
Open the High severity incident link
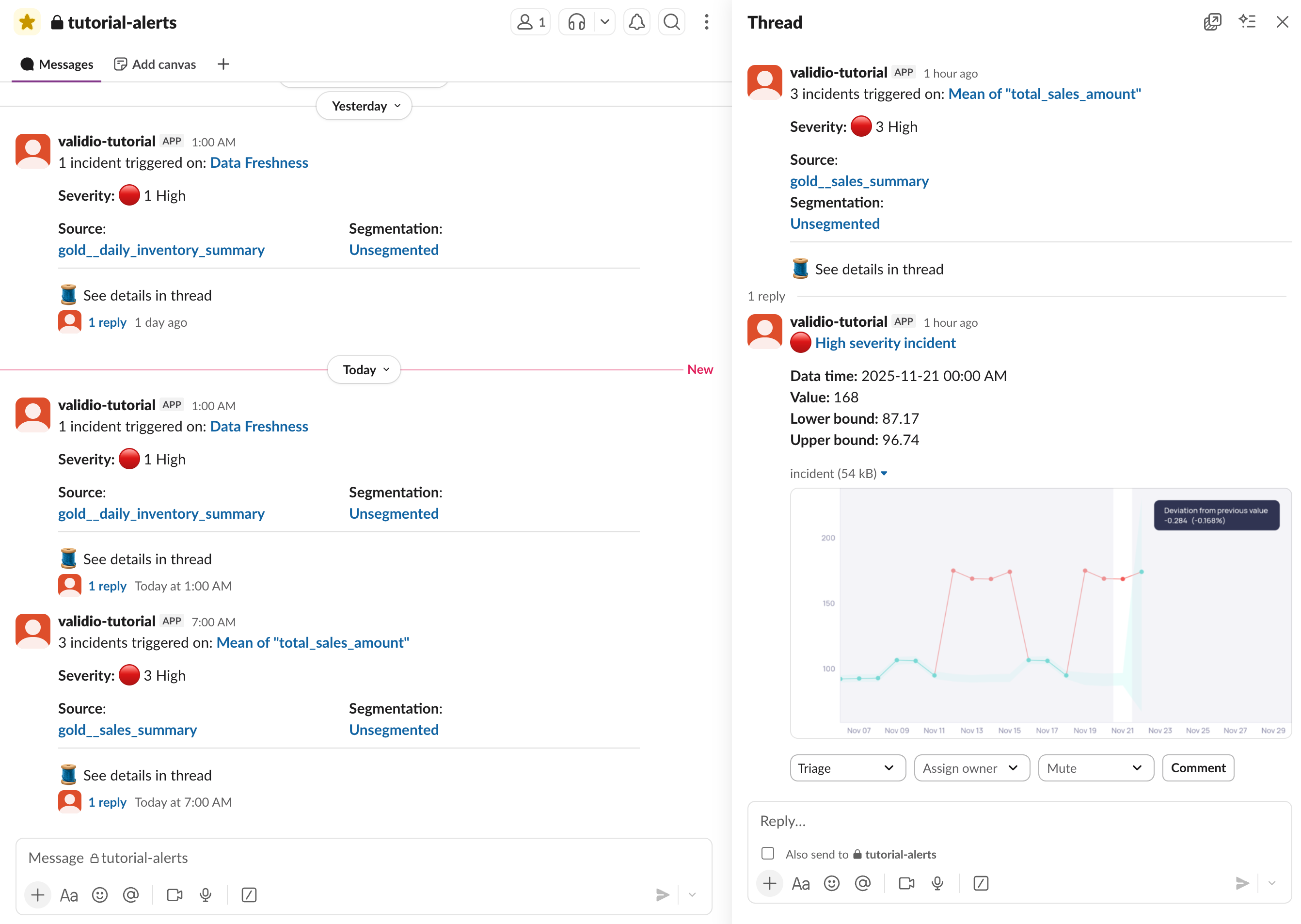[x=885, y=343]
